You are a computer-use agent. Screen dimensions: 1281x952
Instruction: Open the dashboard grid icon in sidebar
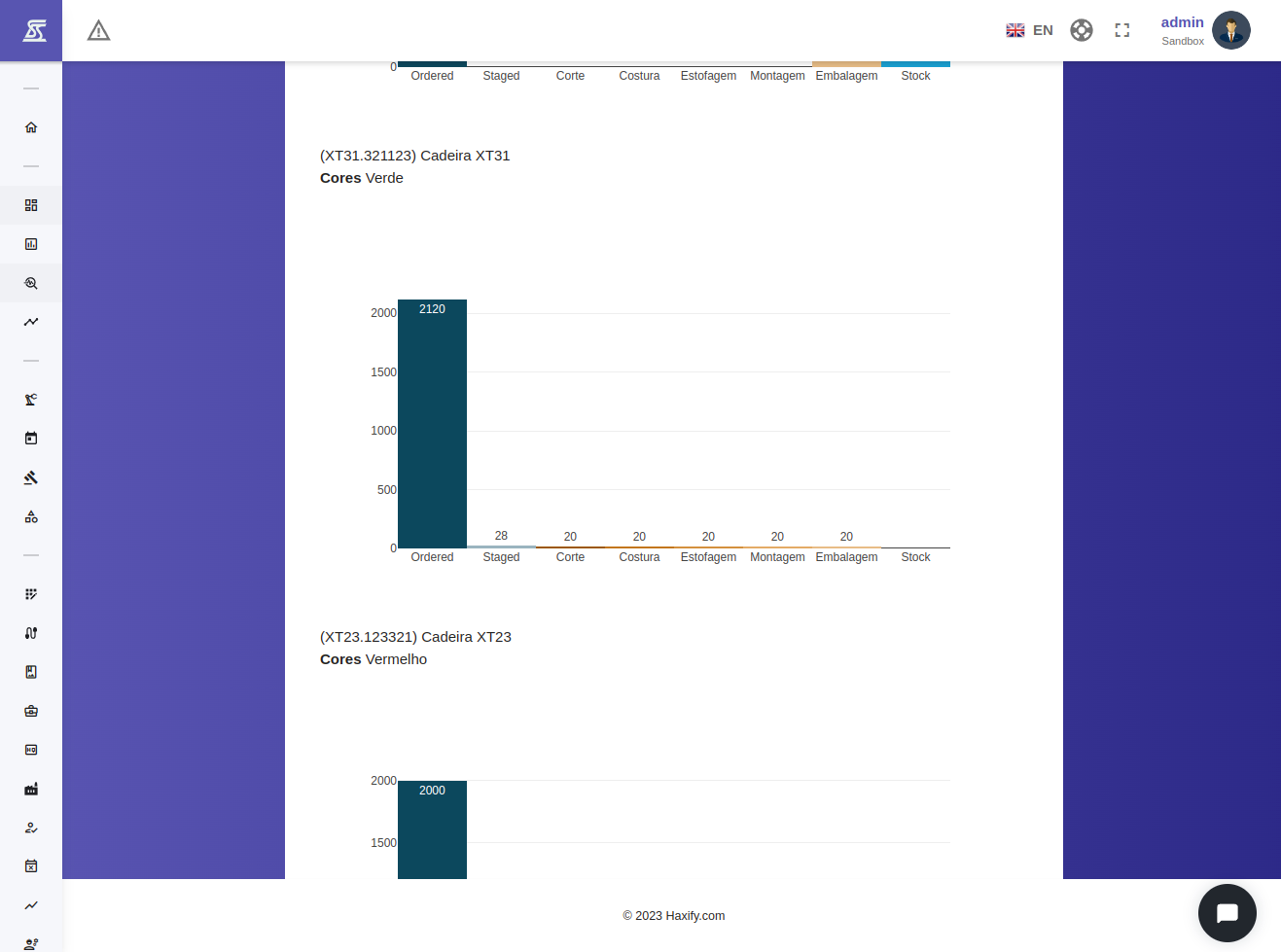pos(31,205)
